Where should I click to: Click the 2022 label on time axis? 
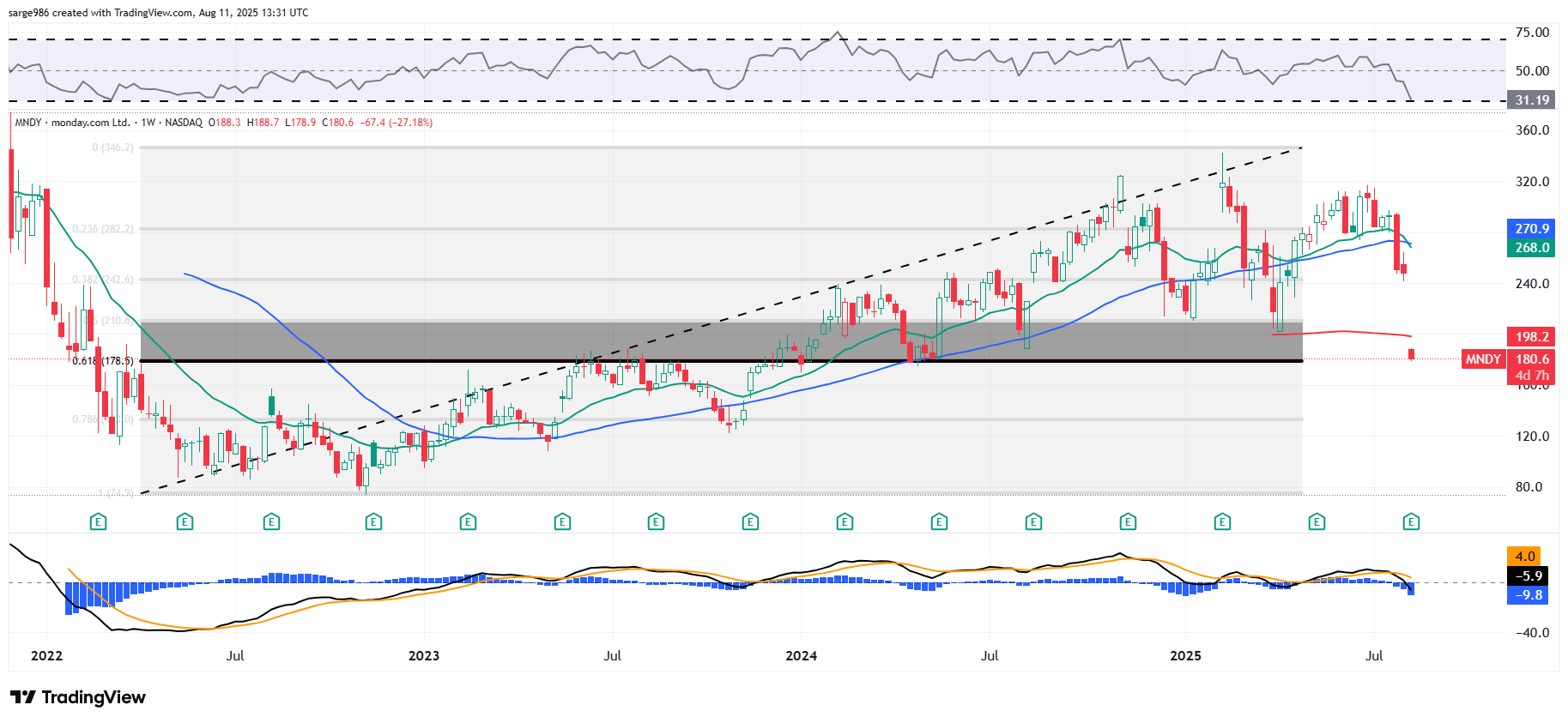pos(46,656)
